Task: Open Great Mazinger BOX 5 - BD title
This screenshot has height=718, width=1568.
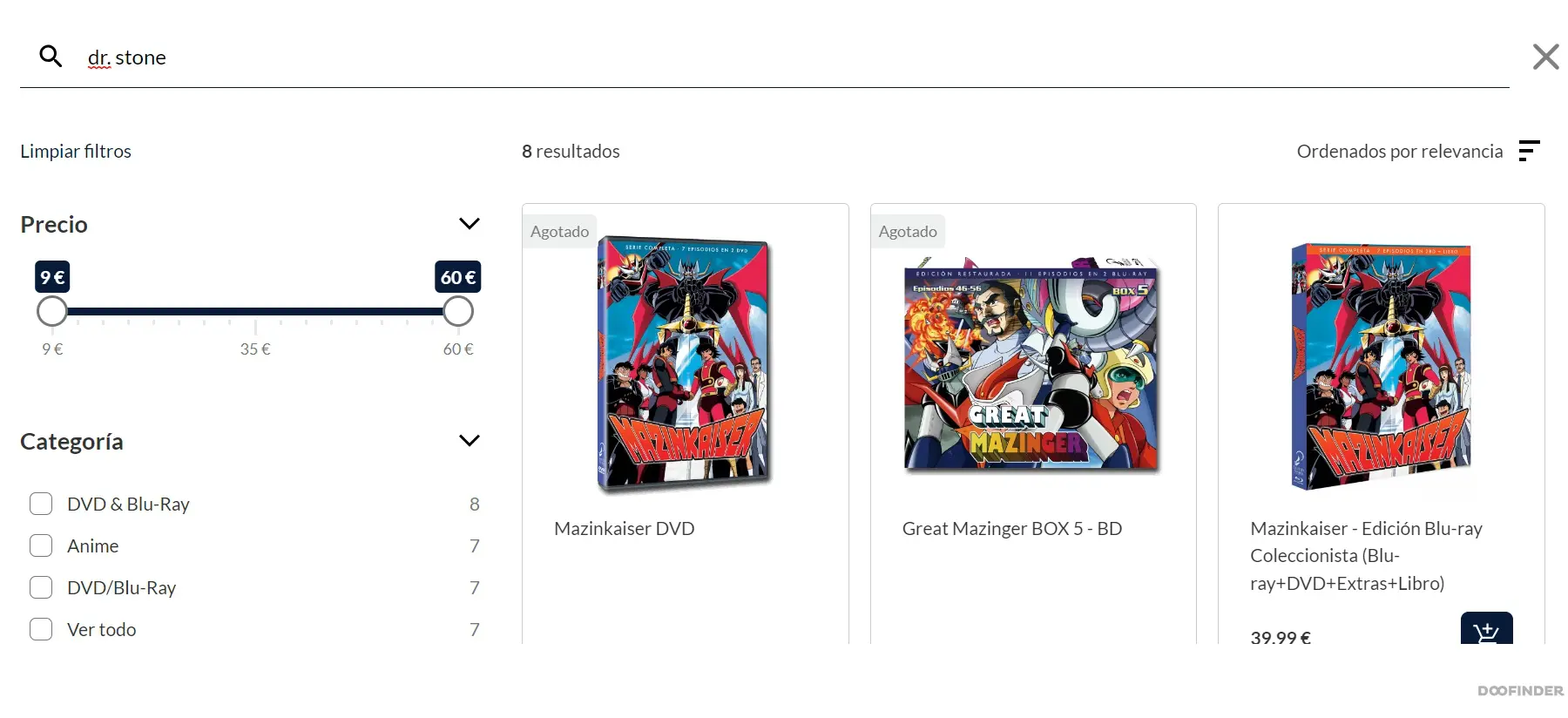Action: pos(1011,529)
